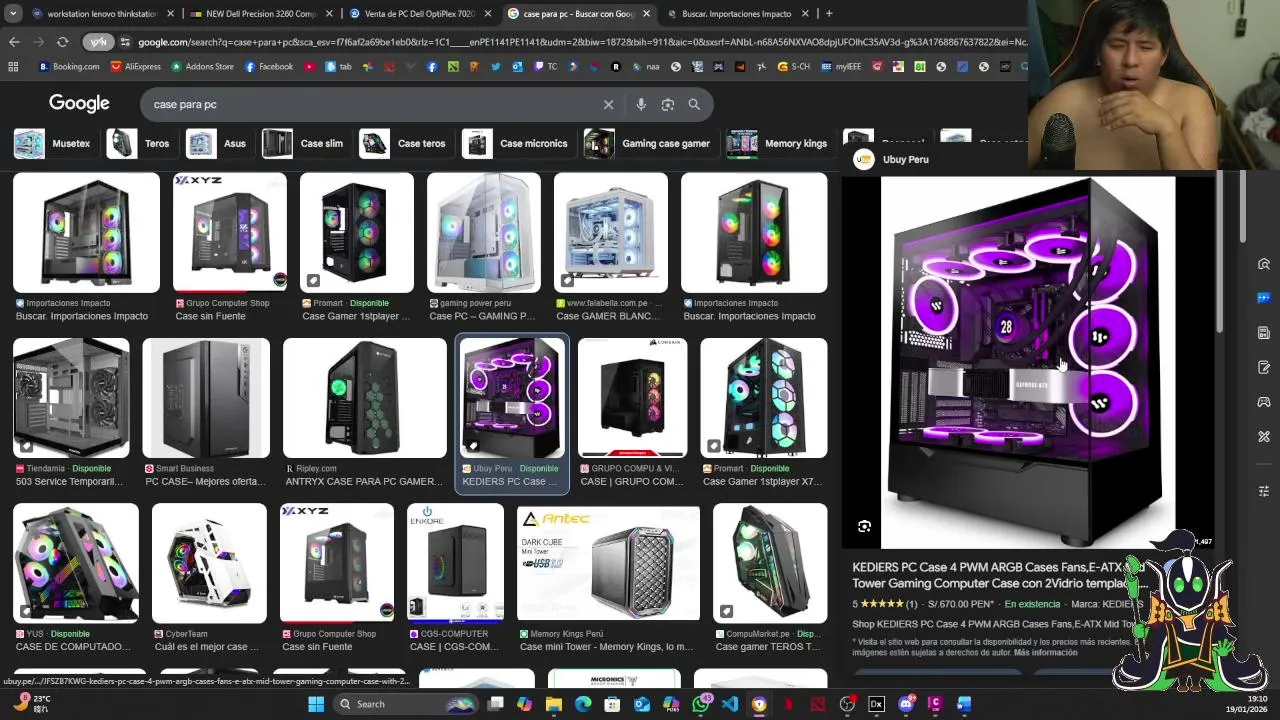The height and width of the screenshot is (720, 1280).
Task: Click the Más información link
Action: click(1045, 652)
